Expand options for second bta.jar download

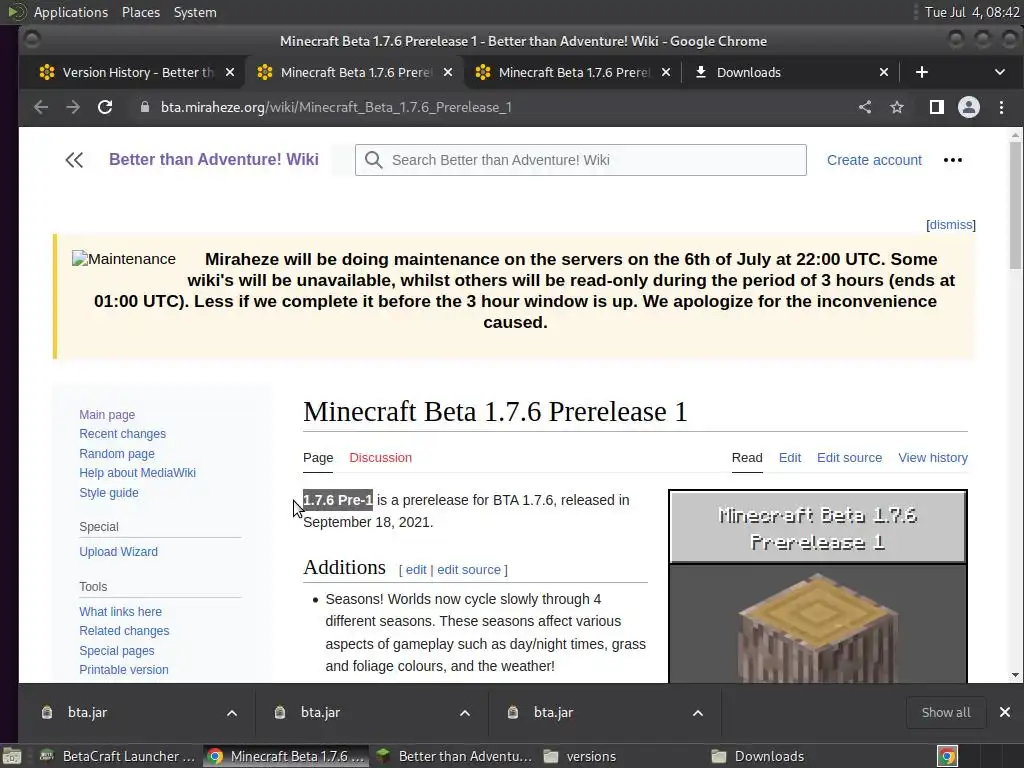pos(465,713)
